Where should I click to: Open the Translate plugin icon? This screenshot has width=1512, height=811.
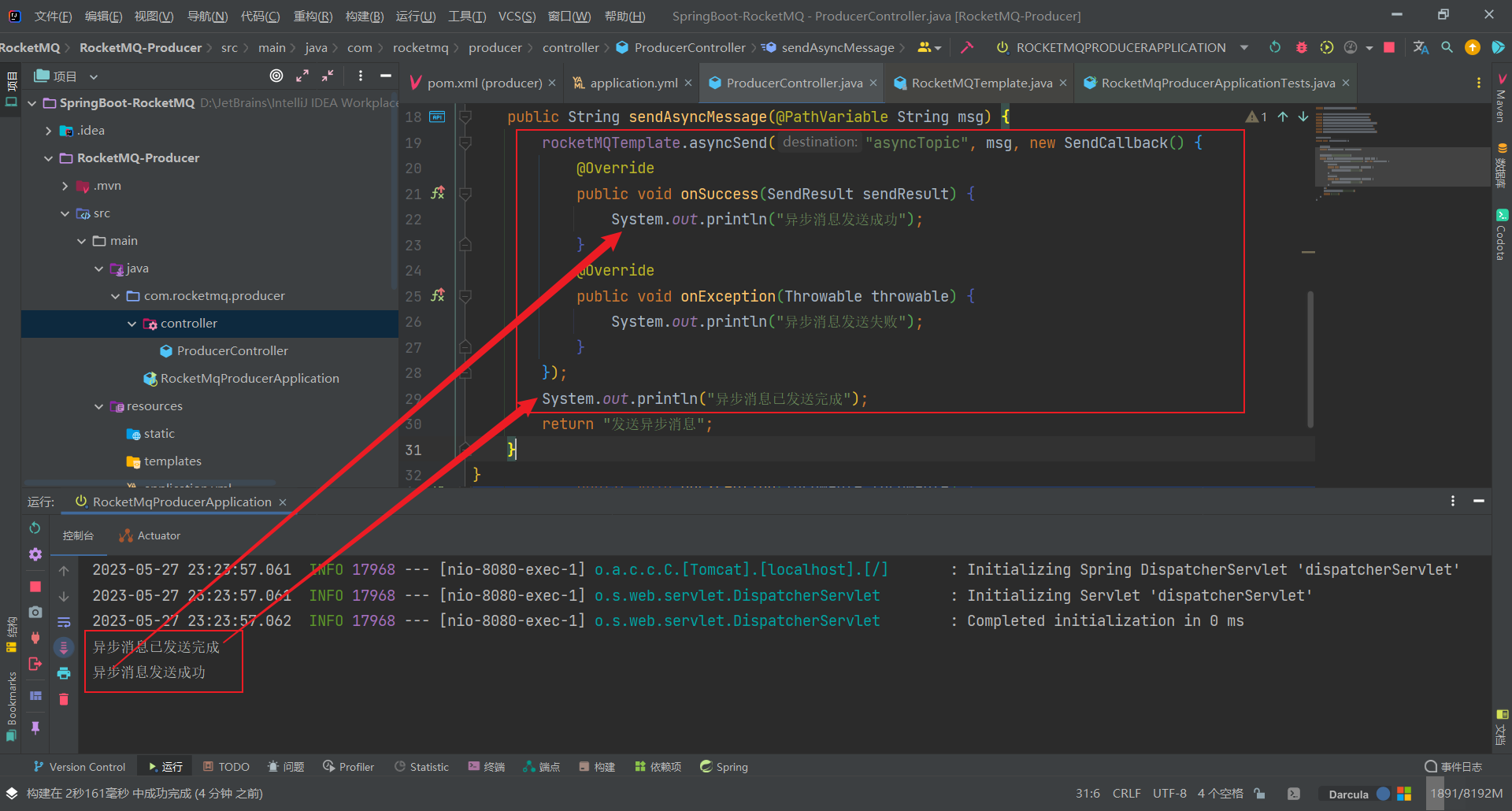1421,47
